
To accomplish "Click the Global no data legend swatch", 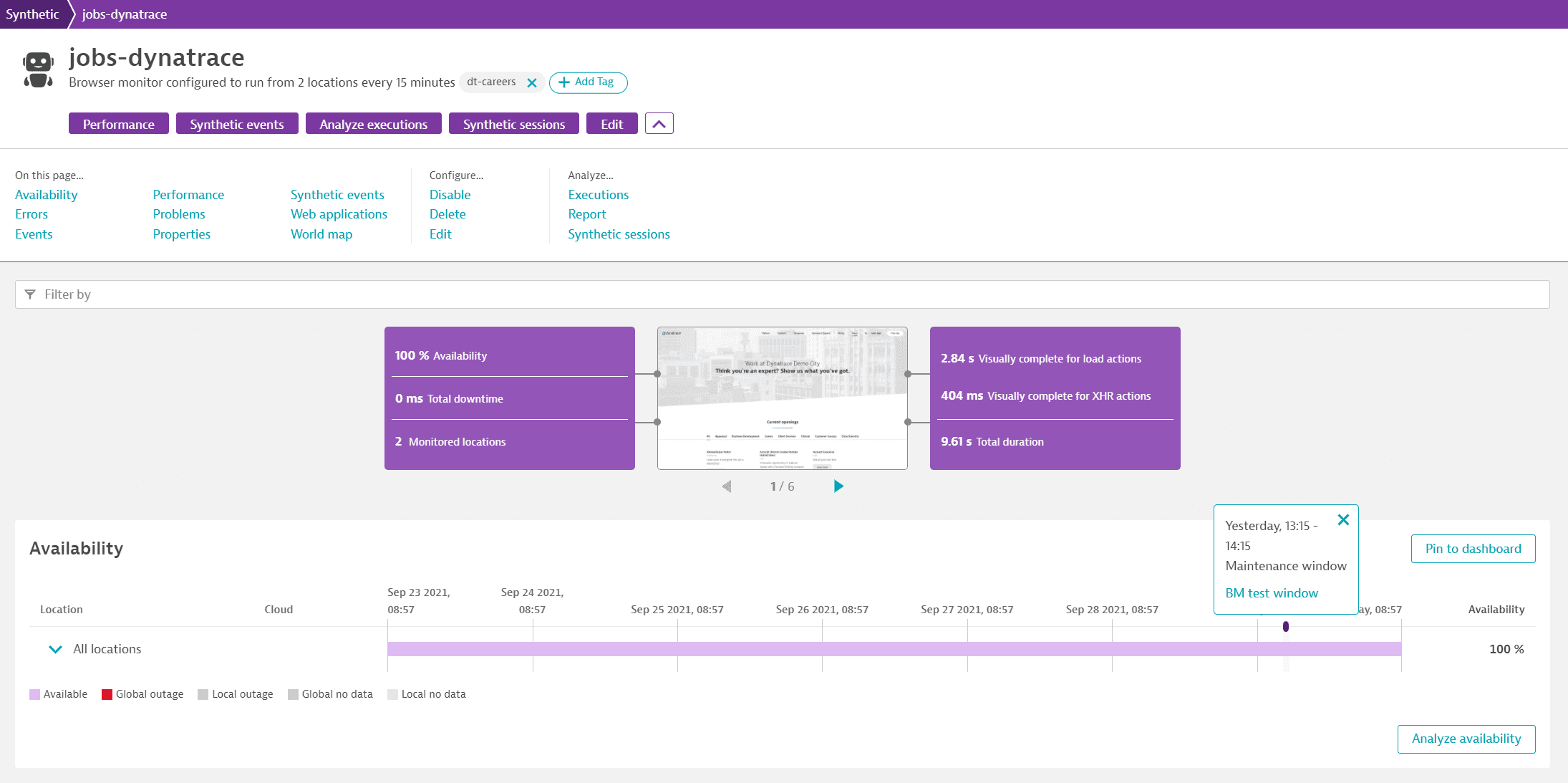I will click(293, 694).
